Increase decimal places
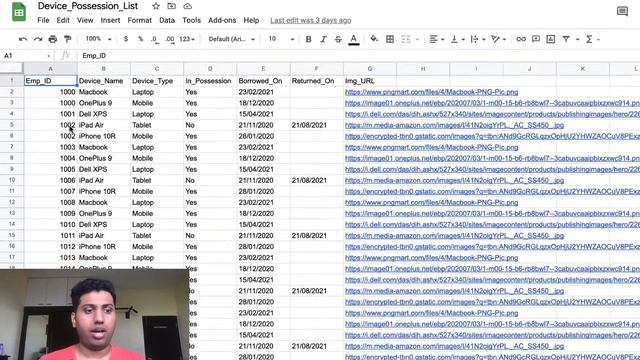640x360 pixels. pyautogui.click(x=169, y=39)
